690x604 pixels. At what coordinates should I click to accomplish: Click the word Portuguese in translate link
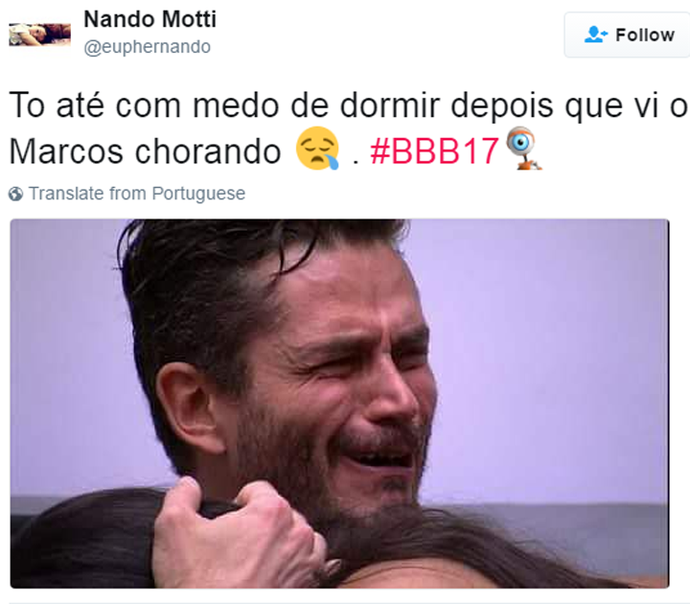[198, 194]
